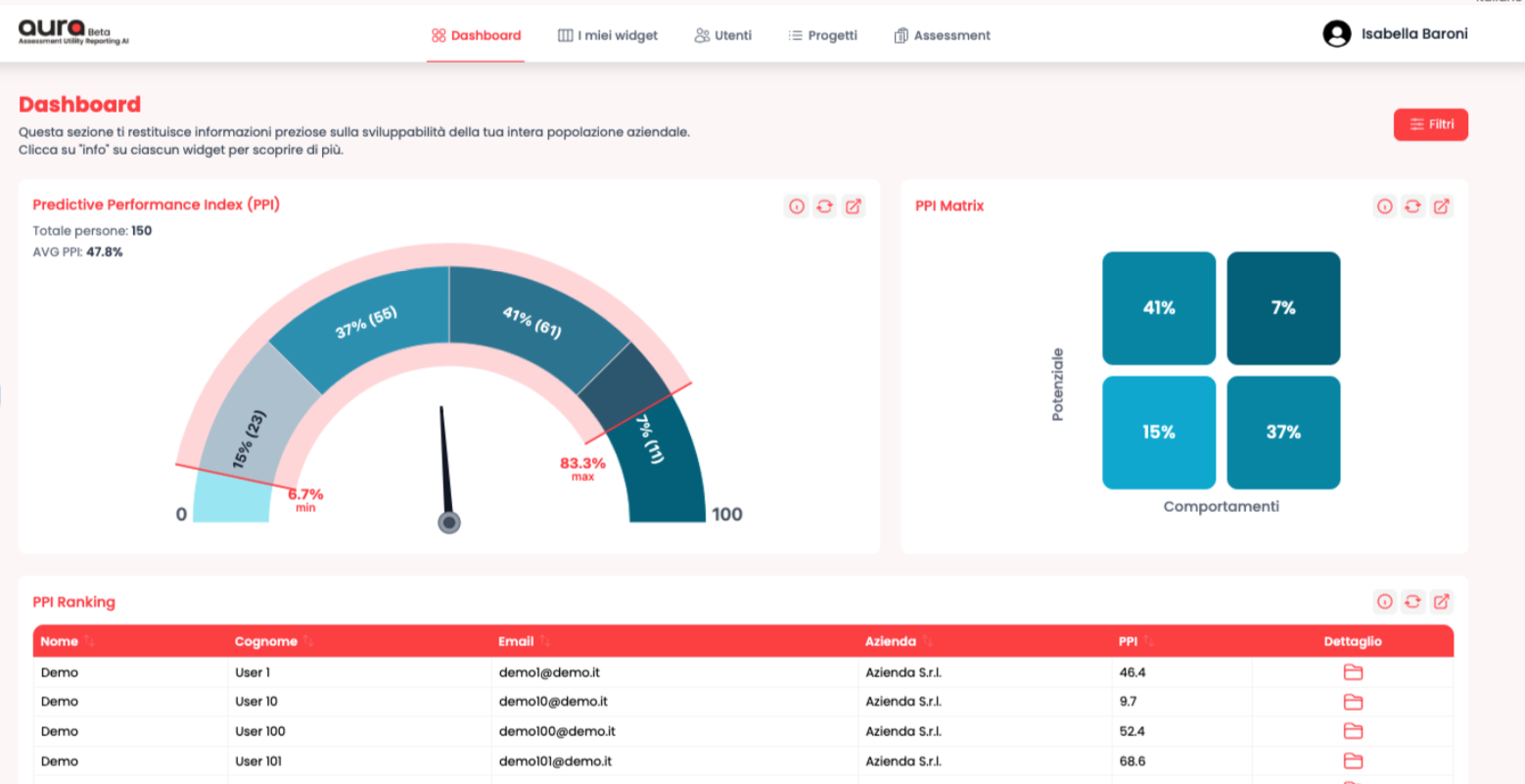Open the detail folder for User 100

(1353, 731)
